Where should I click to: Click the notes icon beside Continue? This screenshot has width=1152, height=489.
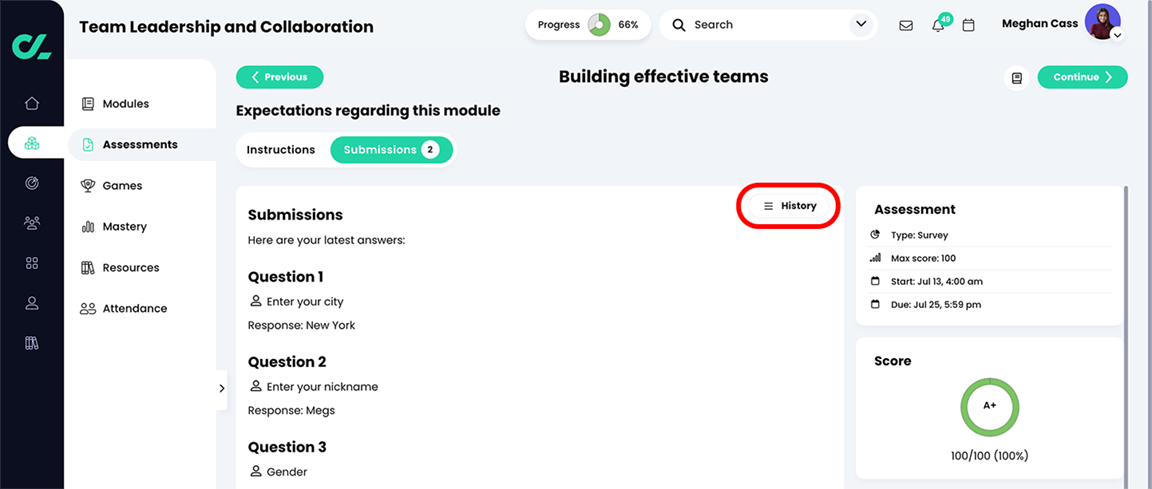click(1017, 77)
